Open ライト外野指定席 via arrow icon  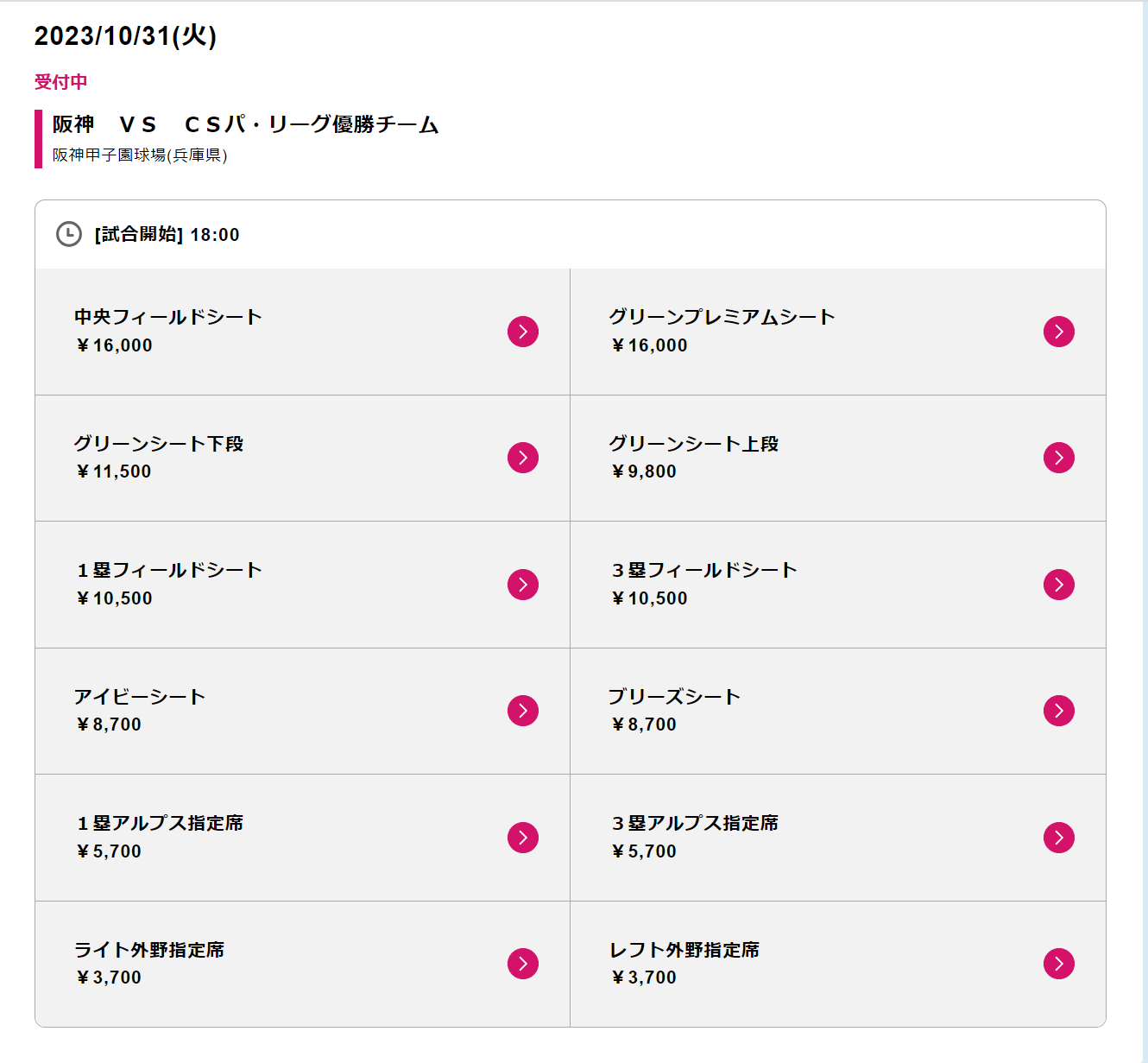523,964
